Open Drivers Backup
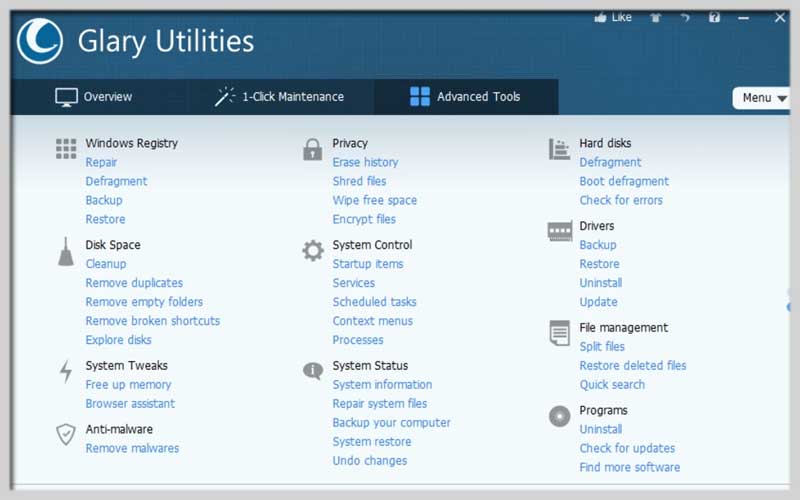The image size is (800, 500). tap(597, 245)
